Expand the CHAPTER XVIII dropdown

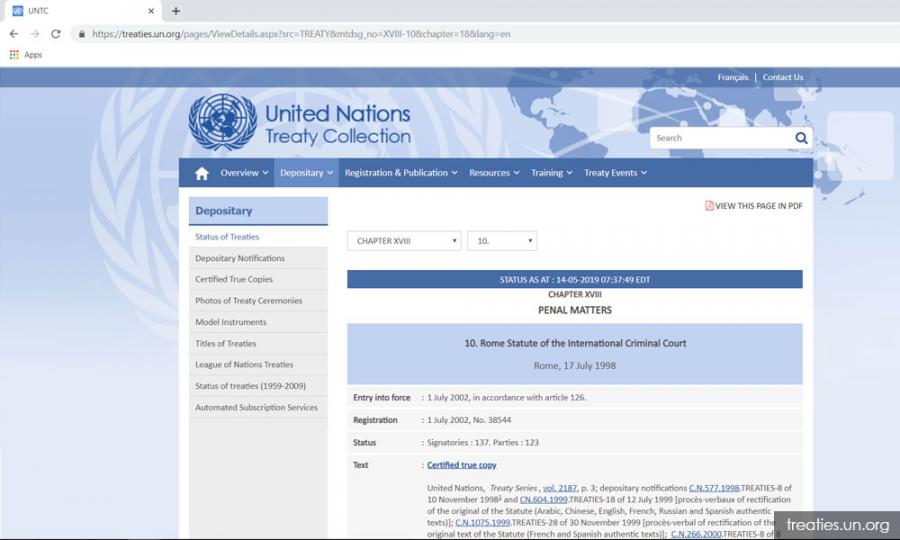tap(403, 241)
